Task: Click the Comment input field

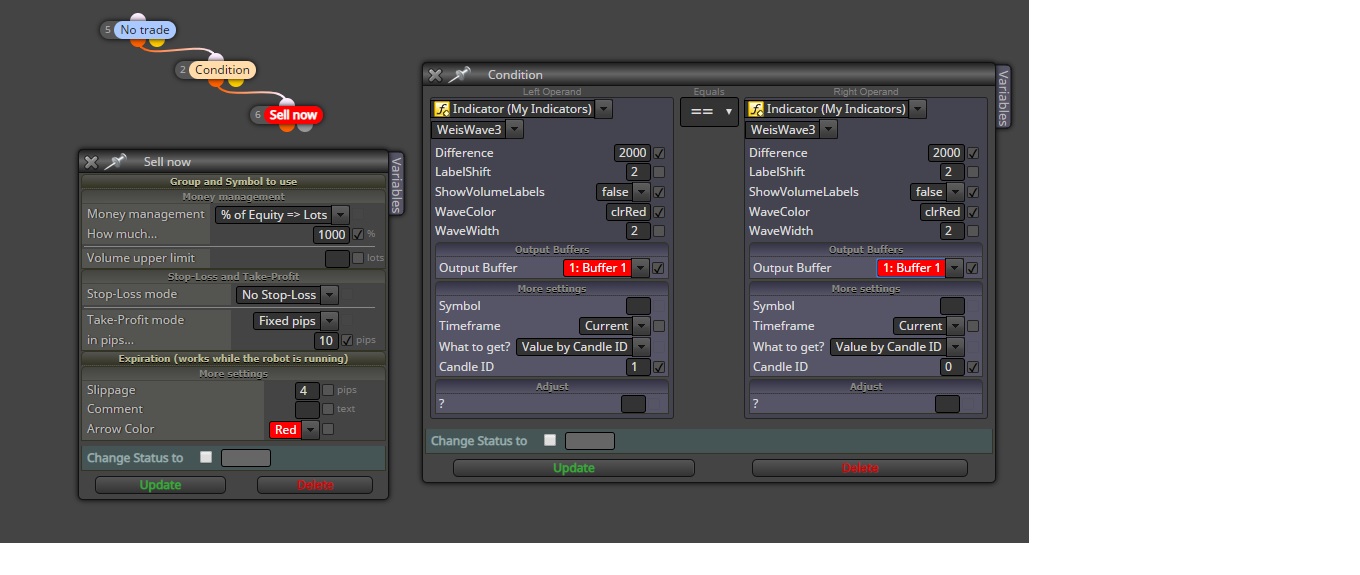Action: (307, 409)
